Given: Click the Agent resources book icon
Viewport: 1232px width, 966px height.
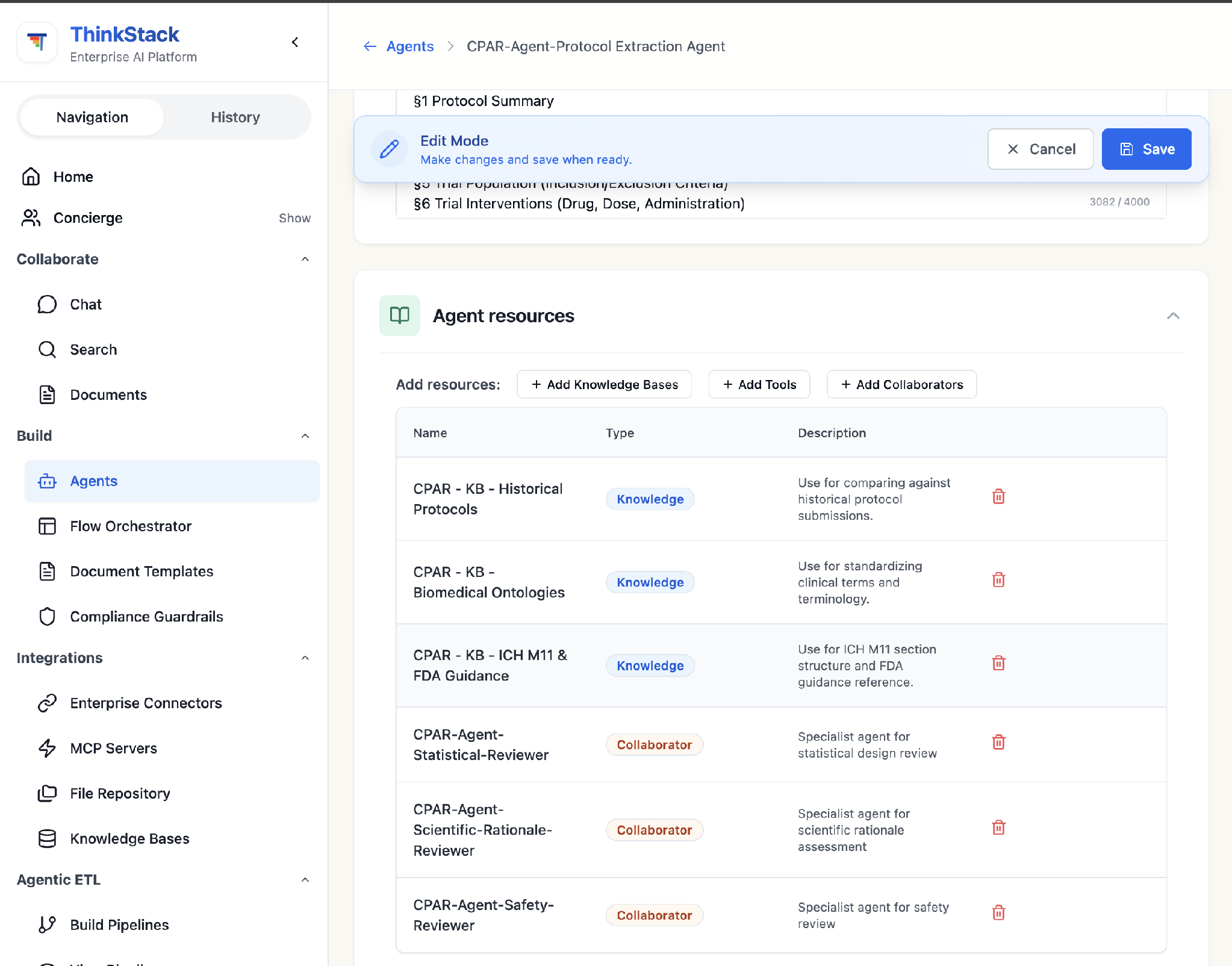Looking at the screenshot, I should pyautogui.click(x=399, y=315).
